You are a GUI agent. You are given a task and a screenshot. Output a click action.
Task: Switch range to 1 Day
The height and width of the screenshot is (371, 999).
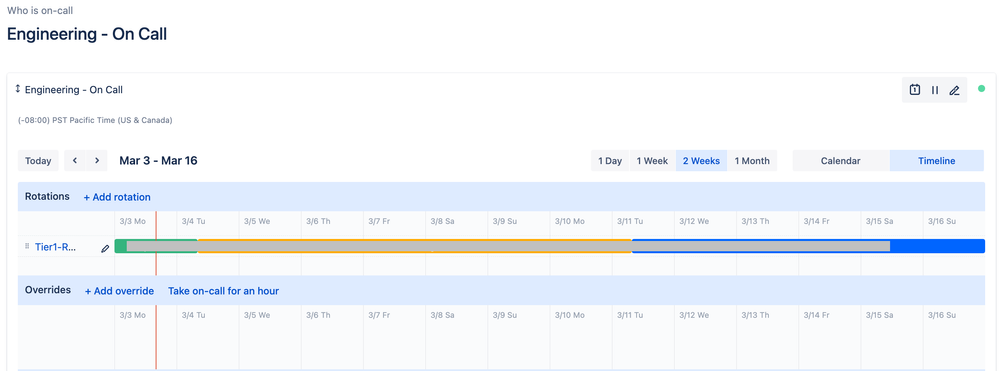click(610, 161)
